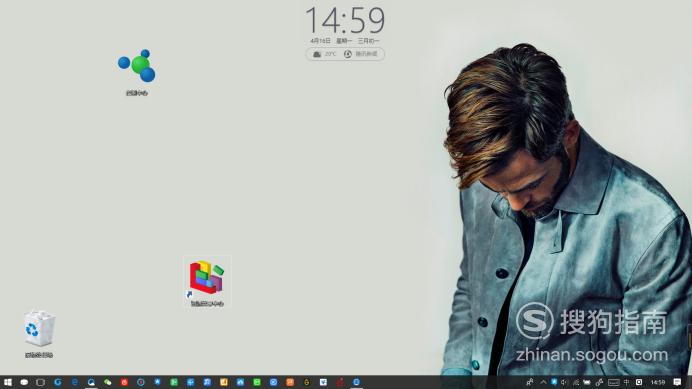Click the 4月16日 date text under the clock

(320, 41)
